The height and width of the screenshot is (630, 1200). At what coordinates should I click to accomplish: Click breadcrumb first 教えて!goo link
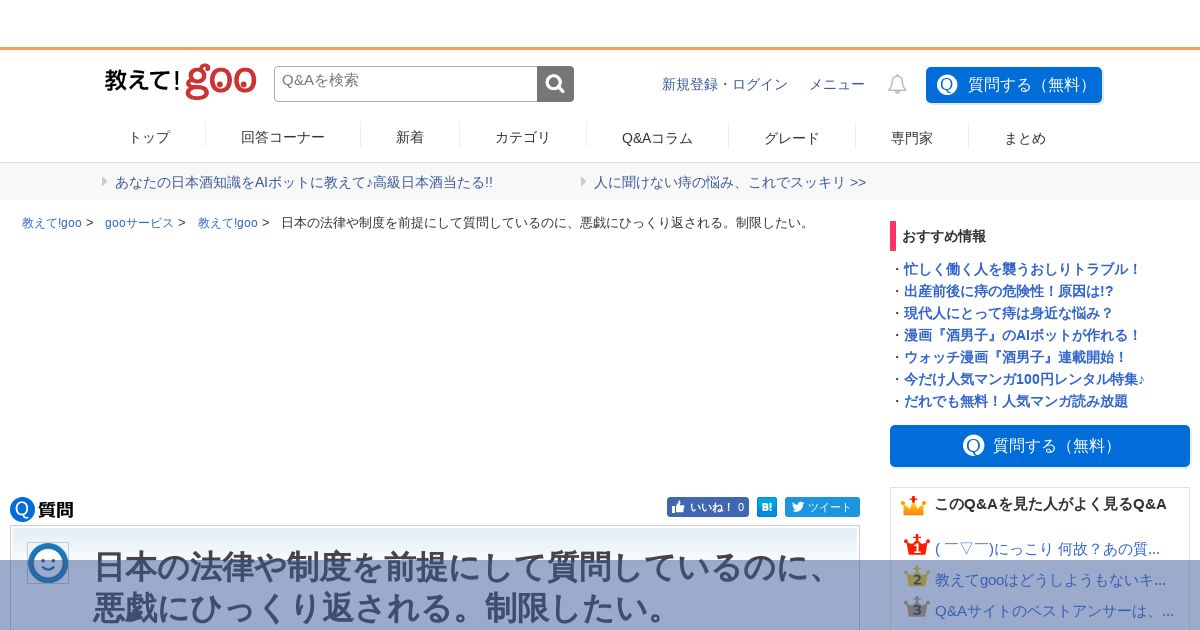coord(52,223)
